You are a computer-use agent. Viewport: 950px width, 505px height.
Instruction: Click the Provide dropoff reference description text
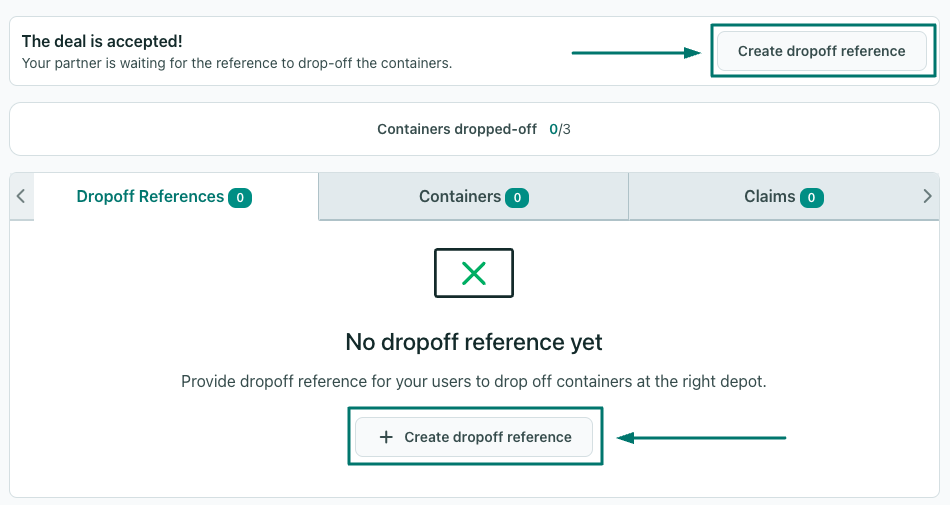click(474, 381)
